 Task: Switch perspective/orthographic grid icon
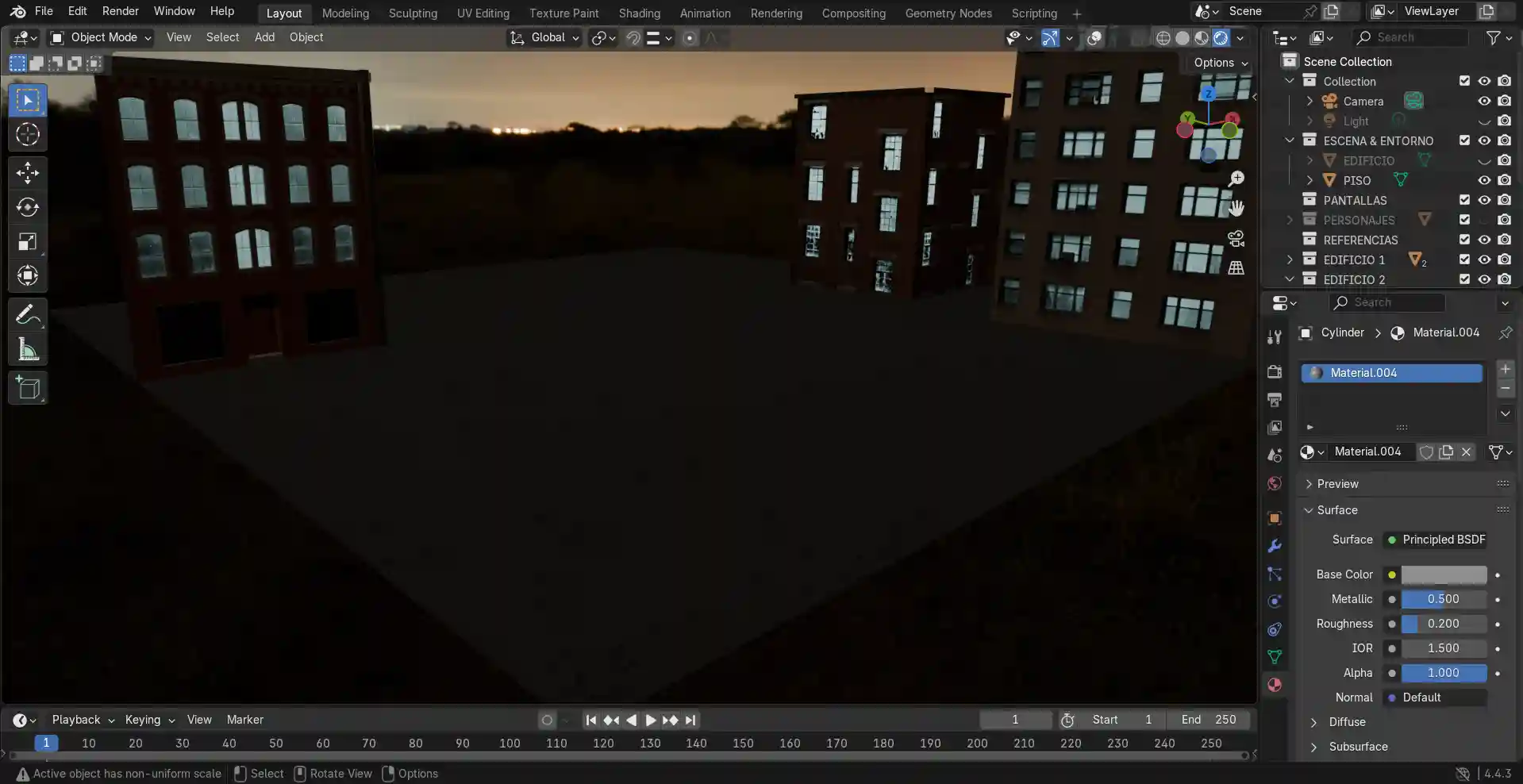[x=1236, y=267]
